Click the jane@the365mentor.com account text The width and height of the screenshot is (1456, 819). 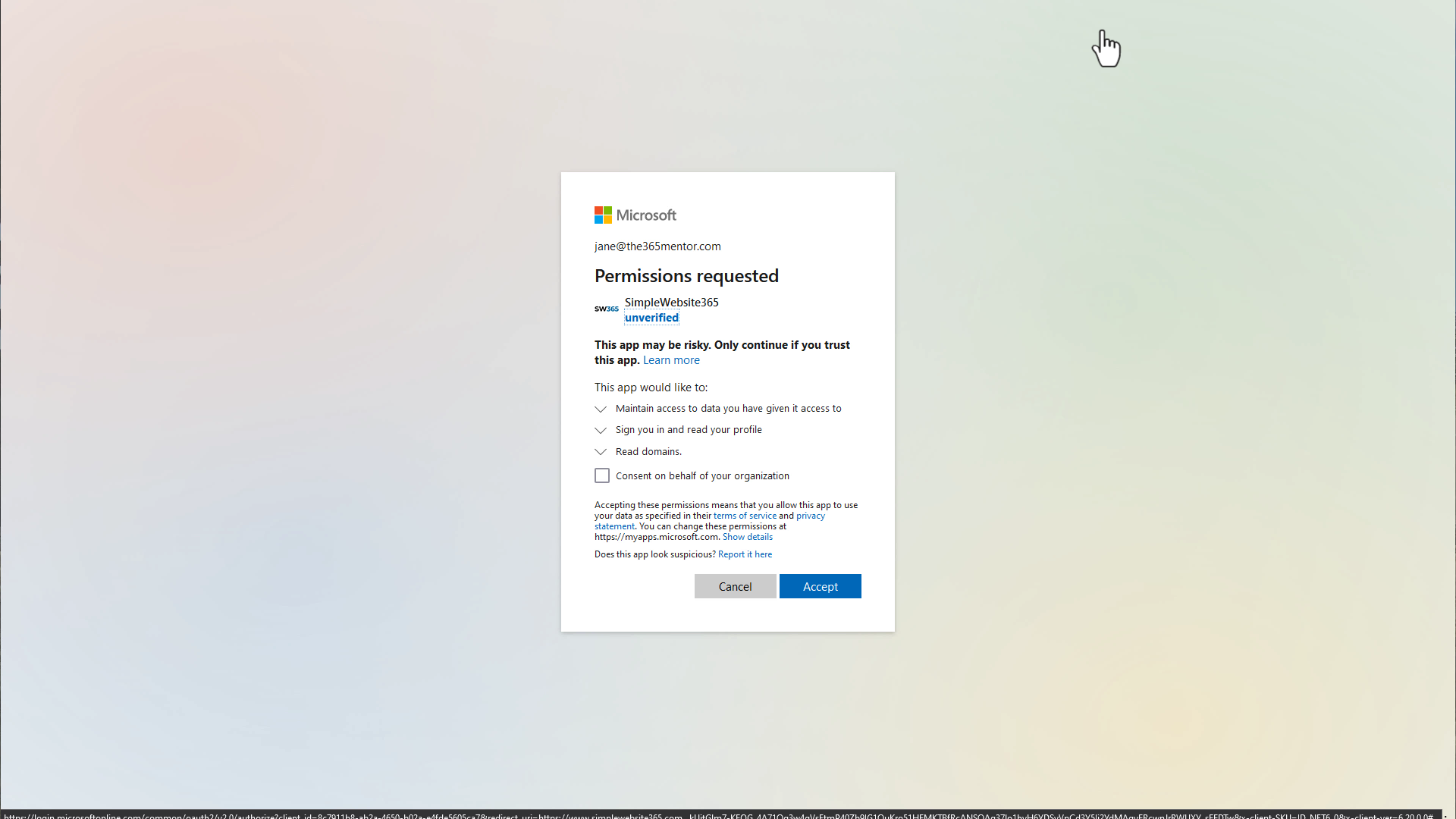point(657,246)
